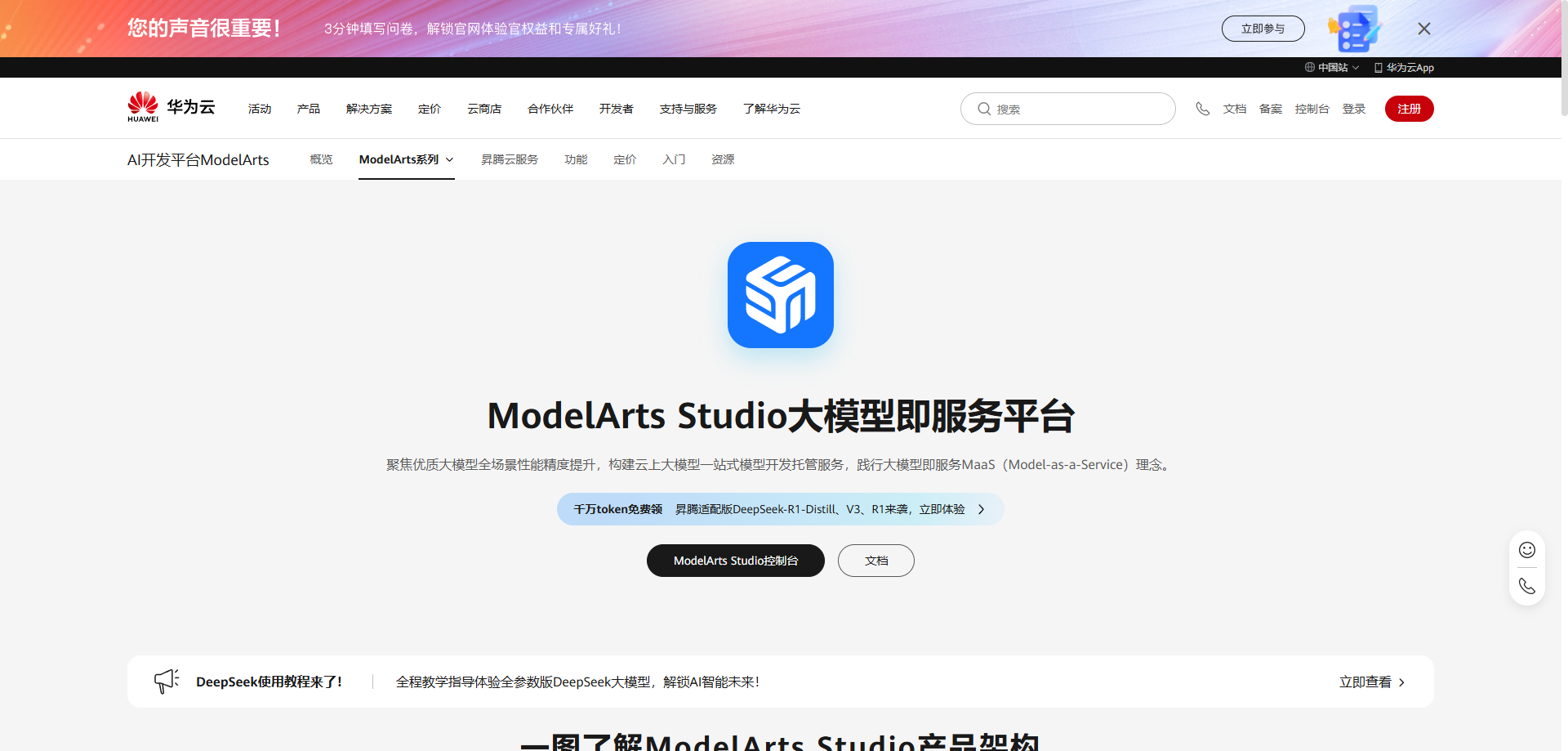1568x751 pixels.
Task: Click arrow next to 立即查看
Action: point(1402,682)
